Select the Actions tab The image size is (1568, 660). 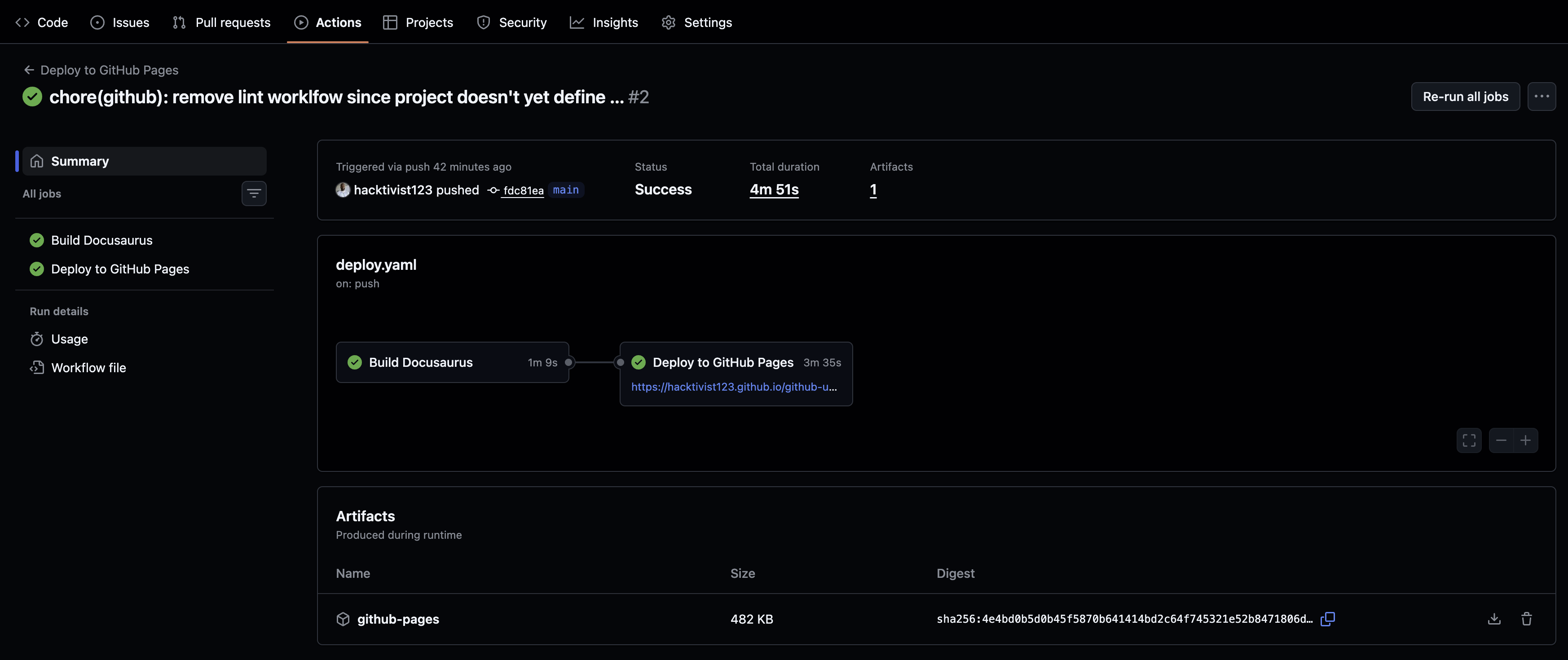(327, 22)
